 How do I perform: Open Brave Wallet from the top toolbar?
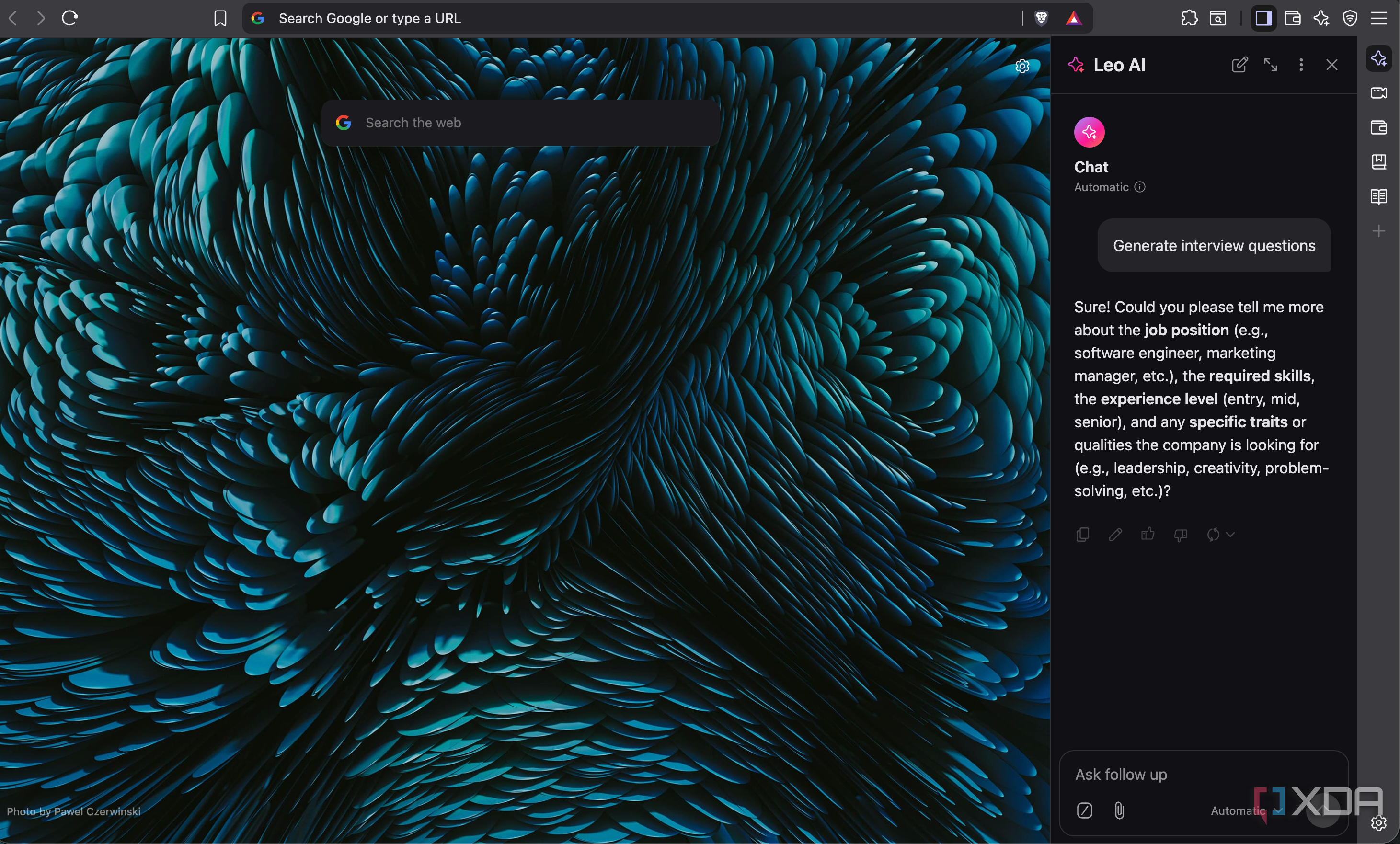(1293, 18)
